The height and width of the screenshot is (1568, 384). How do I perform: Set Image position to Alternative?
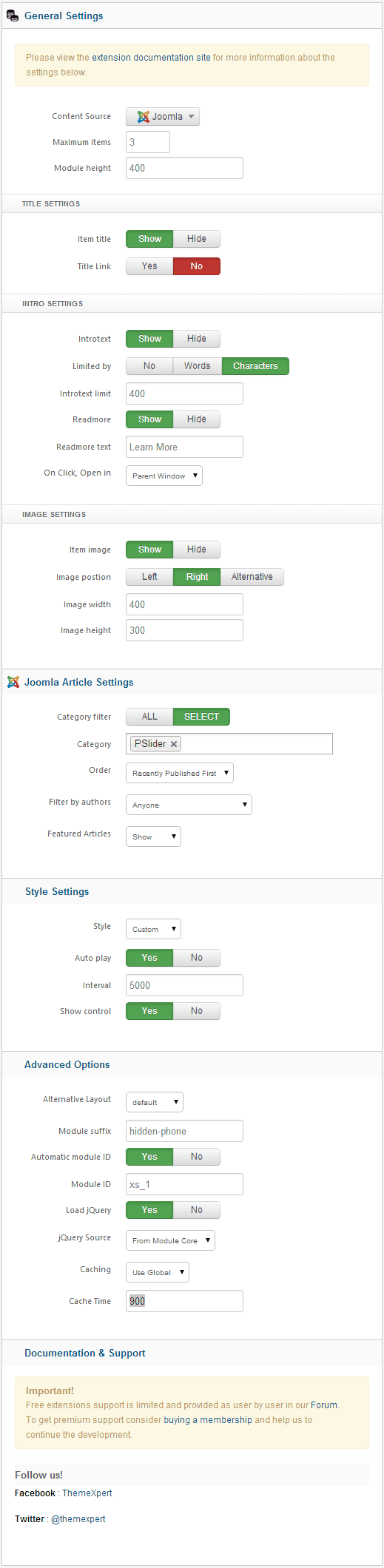pyautogui.click(x=252, y=577)
